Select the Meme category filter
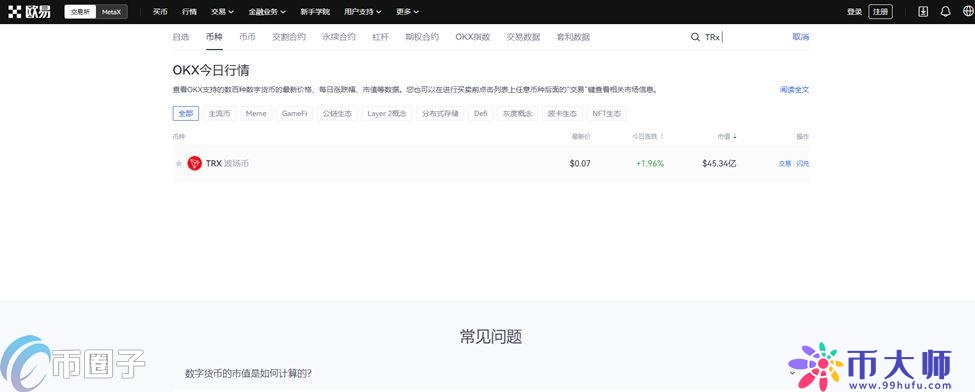 (x=256, y=114)
